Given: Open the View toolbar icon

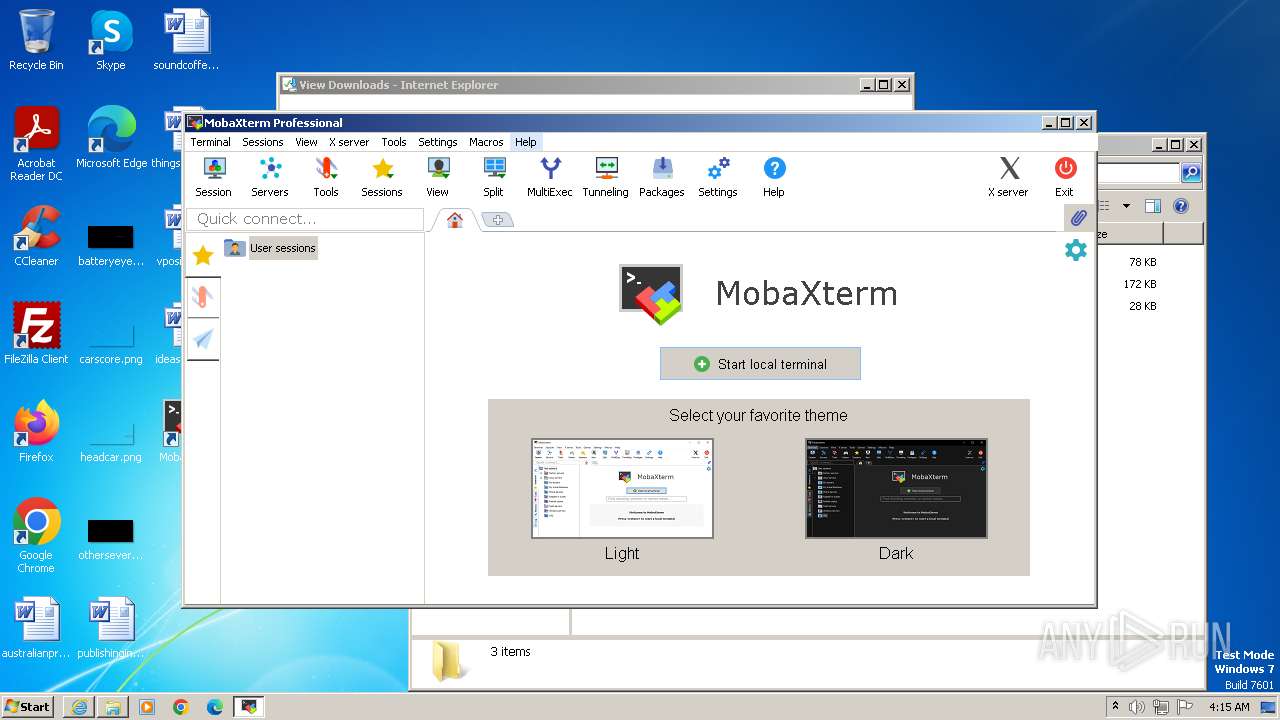Looking at the screenshot, I should point(438,178).
